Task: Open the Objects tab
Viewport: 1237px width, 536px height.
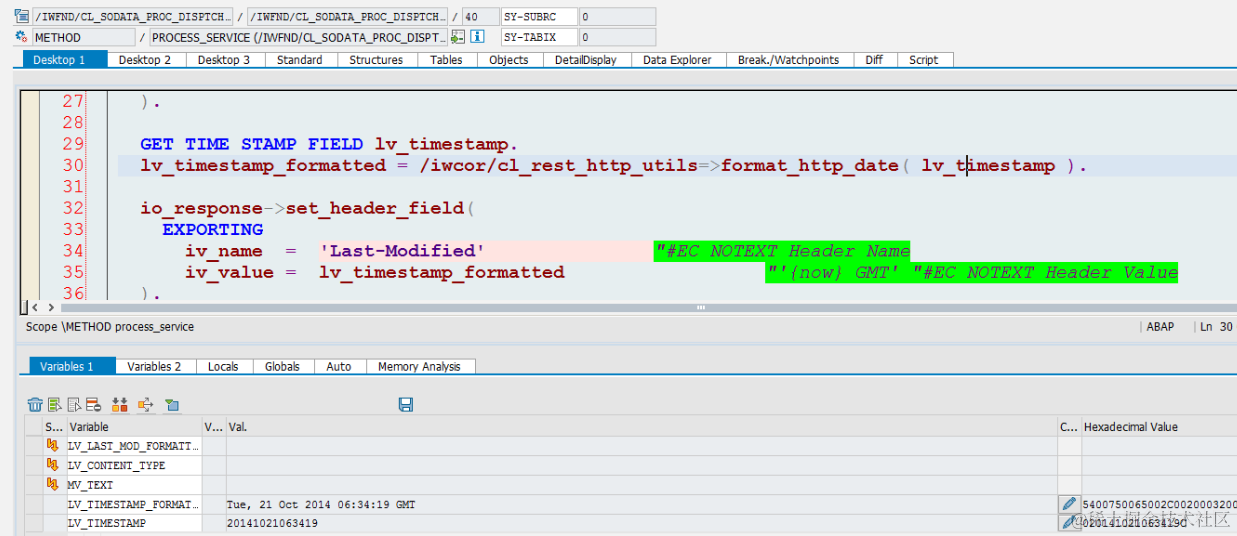Action: pyautogui.click(x=509, y=60)
